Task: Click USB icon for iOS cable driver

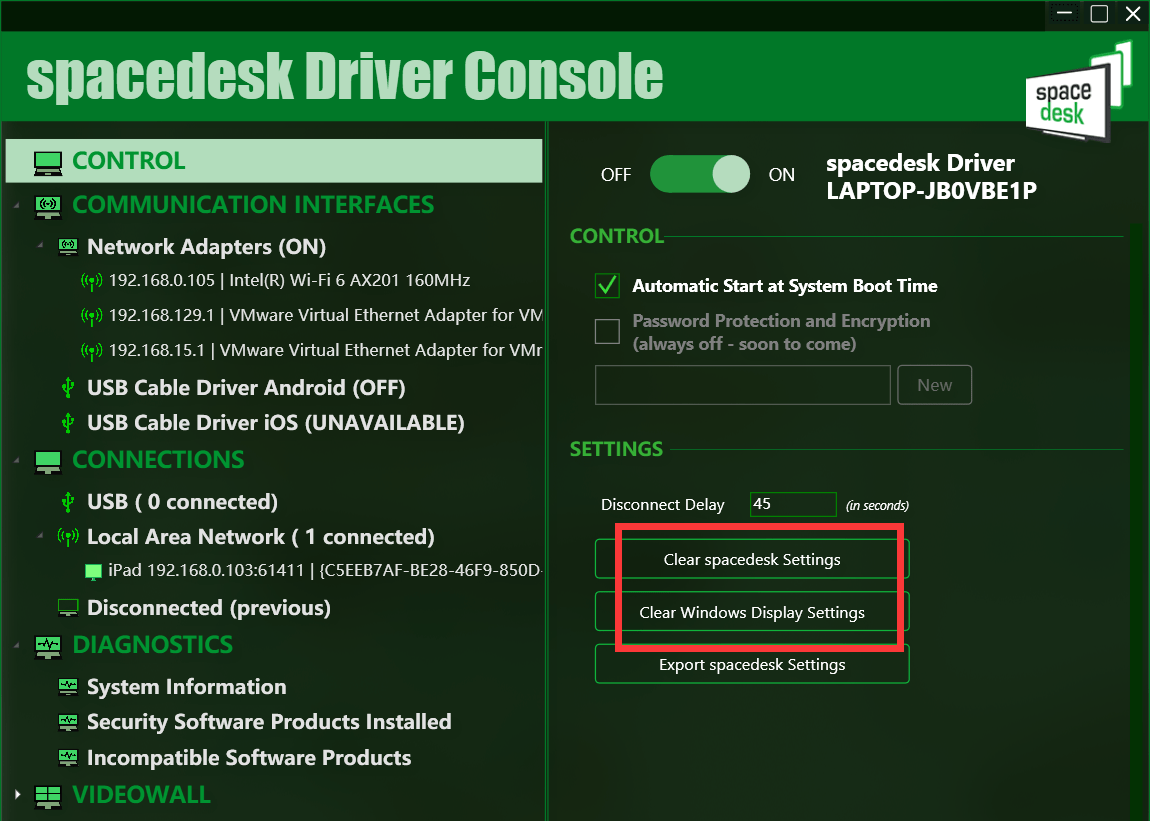Action: [x=68, y=423]
